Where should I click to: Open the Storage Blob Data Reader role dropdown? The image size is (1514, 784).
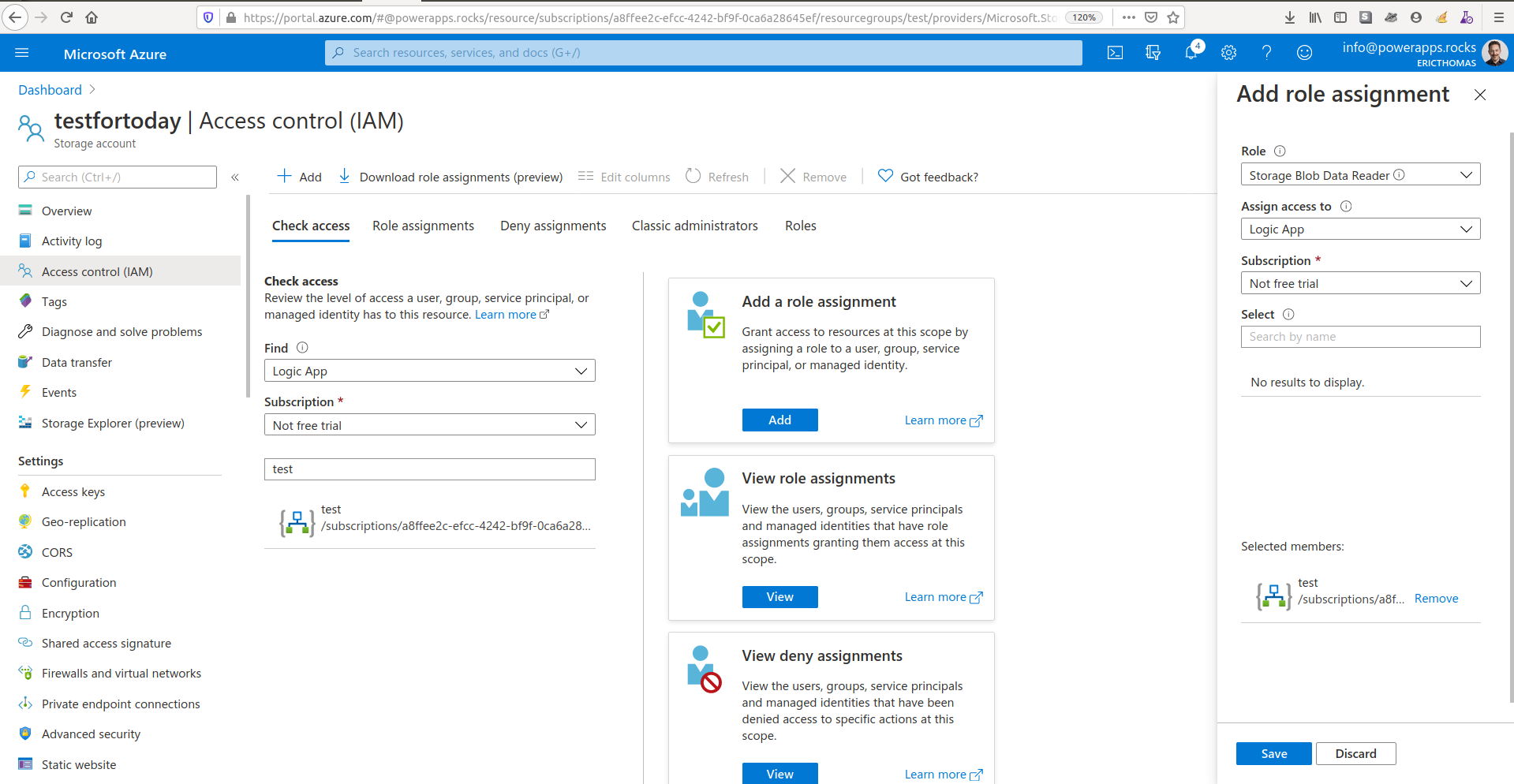[x=1359, y=174]
